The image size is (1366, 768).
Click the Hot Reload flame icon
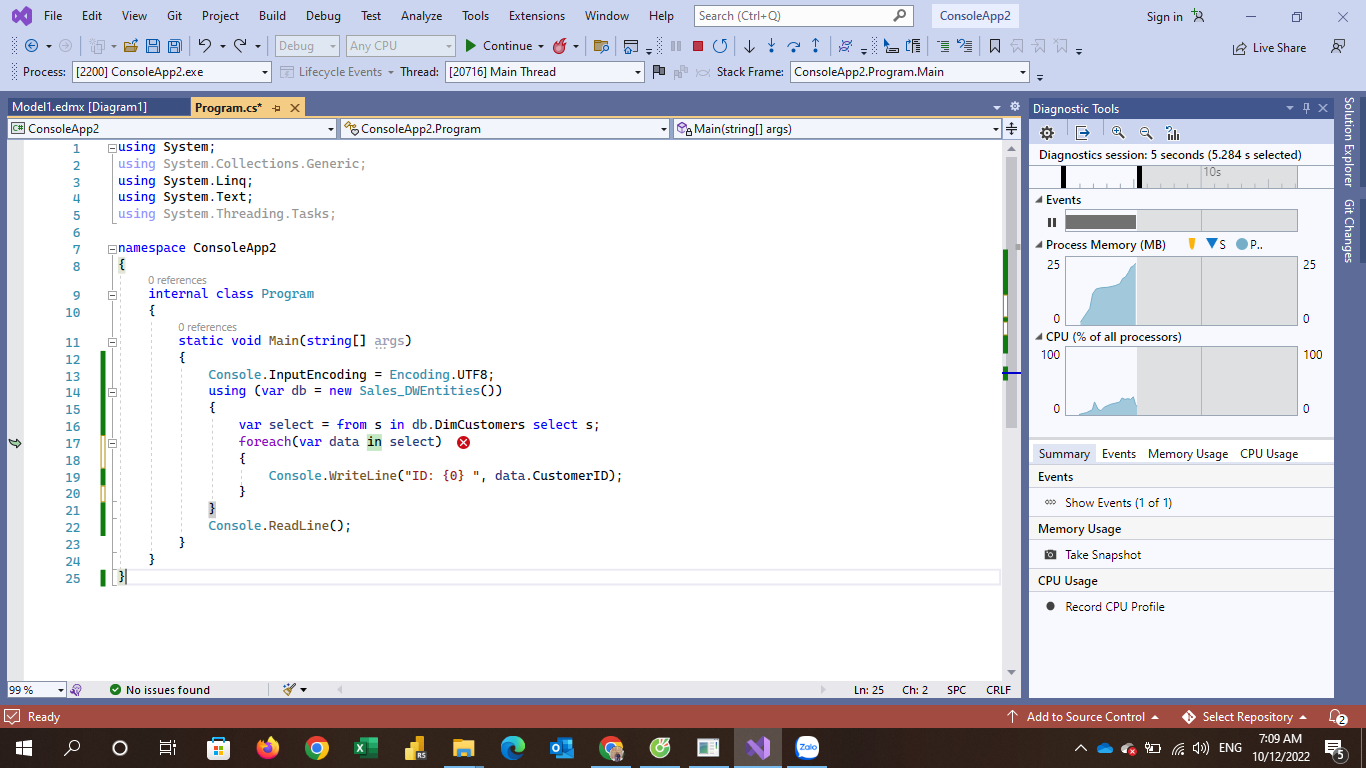click(x=560, y=46)
